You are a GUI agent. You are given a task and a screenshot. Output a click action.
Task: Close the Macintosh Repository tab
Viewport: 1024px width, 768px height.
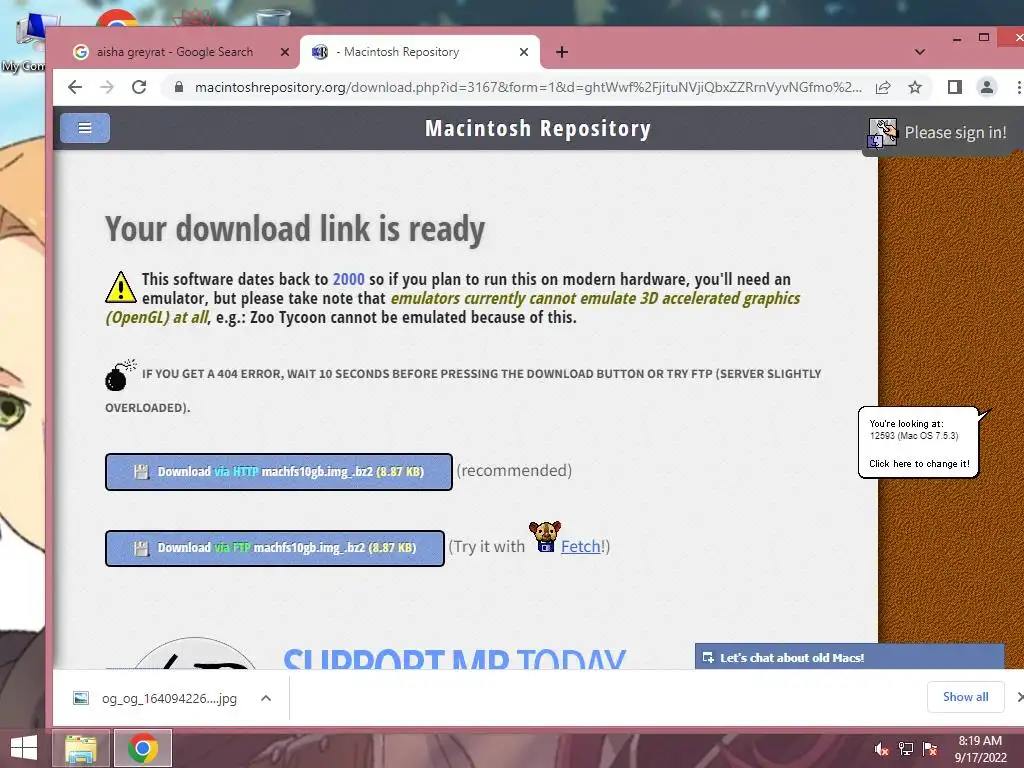(524, 52)
